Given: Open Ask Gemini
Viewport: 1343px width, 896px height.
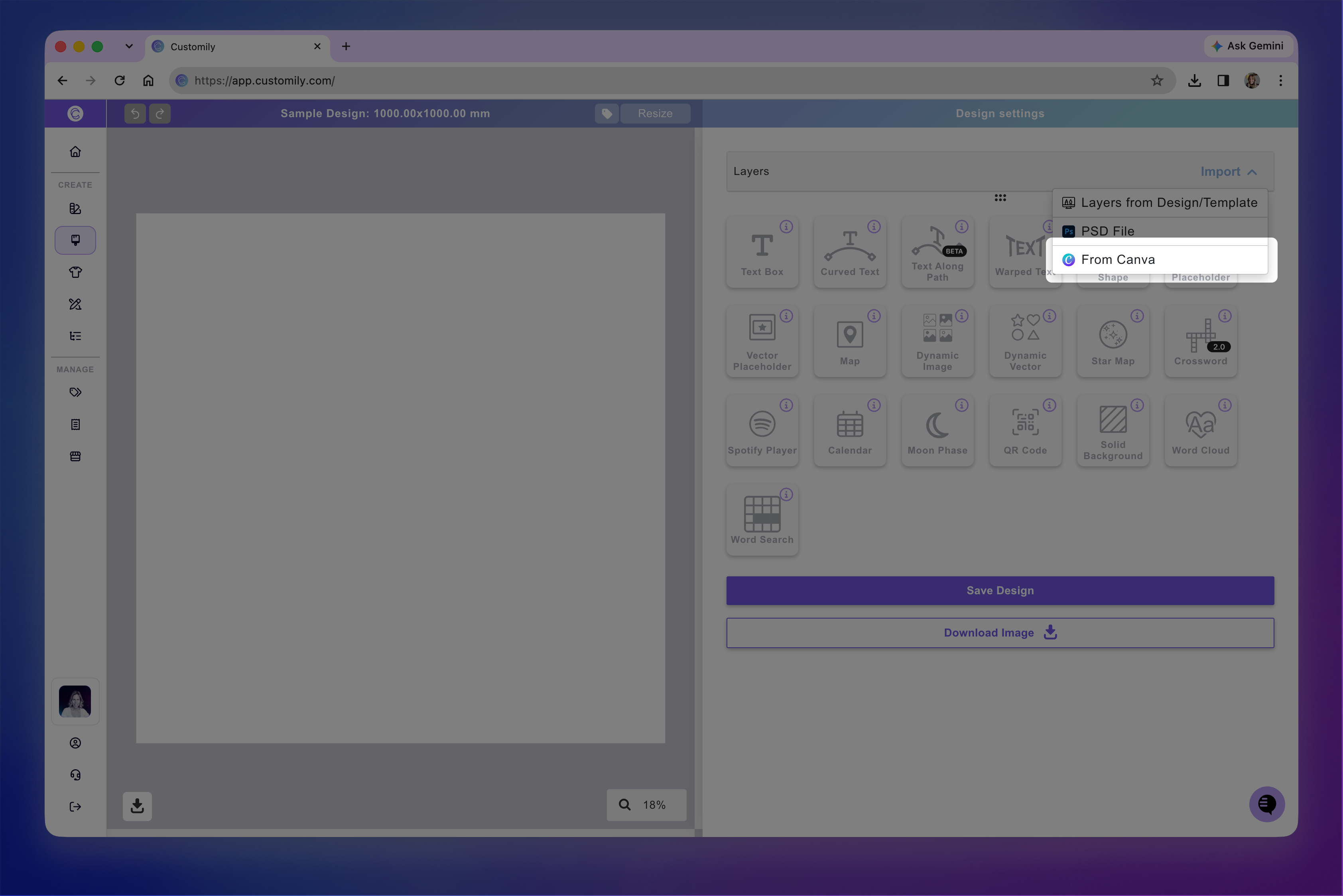Looking at the screenshot, I should coord(1248,46).
